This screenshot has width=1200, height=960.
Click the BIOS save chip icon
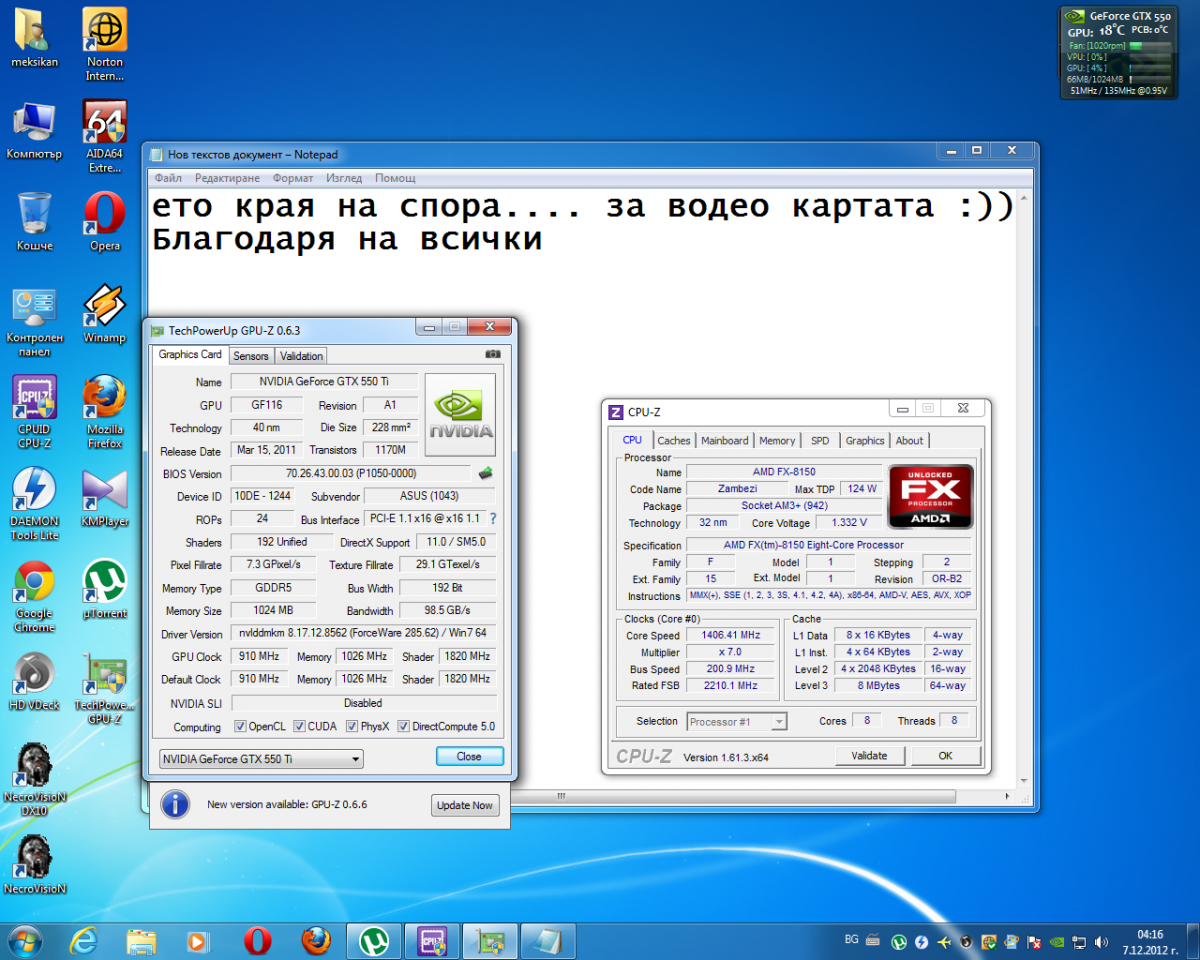[x=486, y=473]
